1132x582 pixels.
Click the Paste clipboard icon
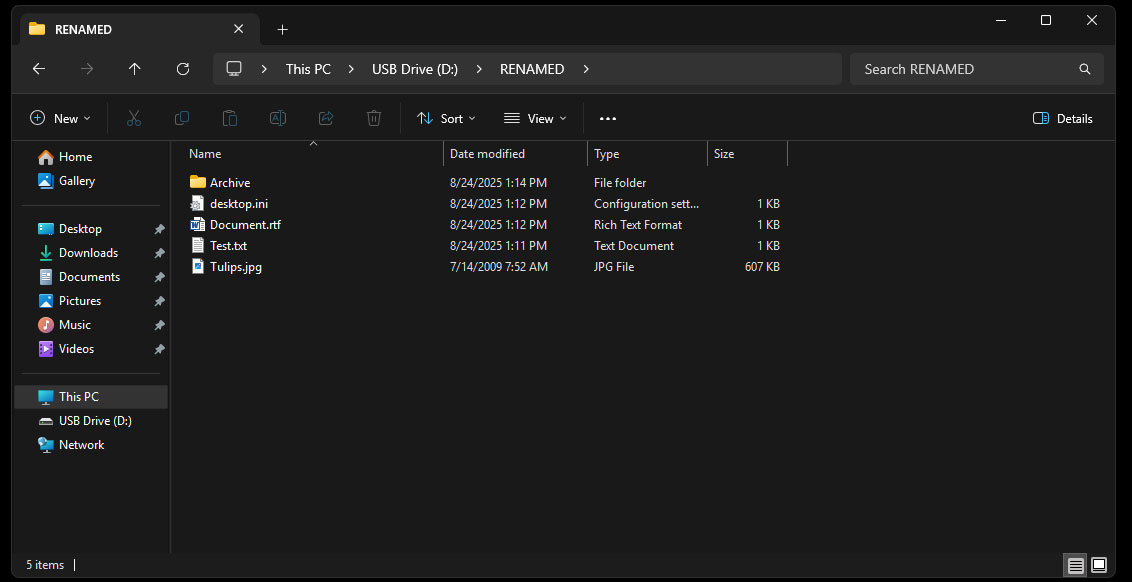pos(230,118)
